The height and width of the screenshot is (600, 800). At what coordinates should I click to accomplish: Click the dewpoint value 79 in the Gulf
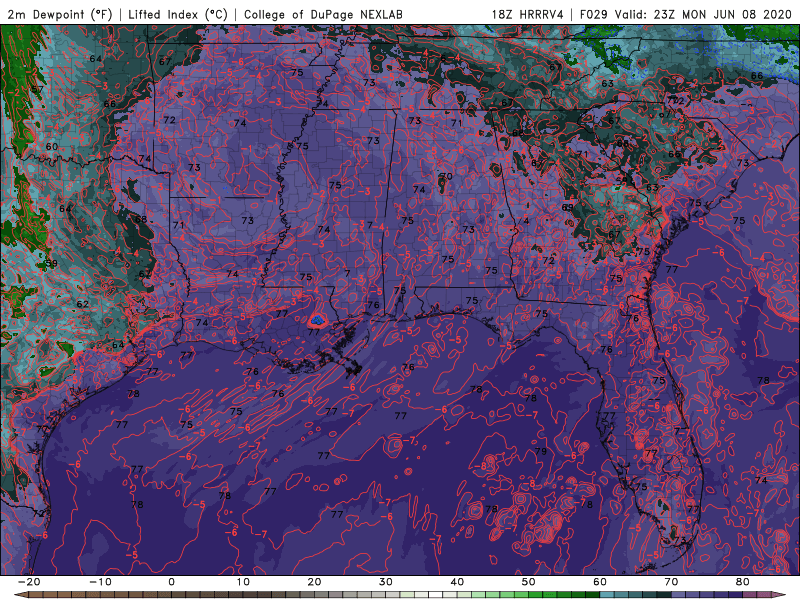541,451
